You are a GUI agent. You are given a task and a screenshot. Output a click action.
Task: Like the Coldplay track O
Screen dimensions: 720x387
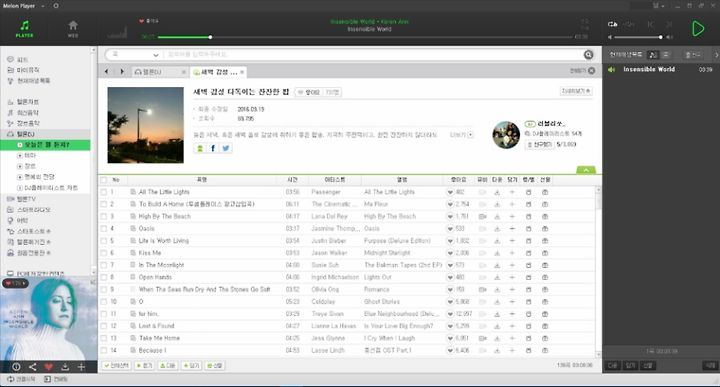pos(450,302)
